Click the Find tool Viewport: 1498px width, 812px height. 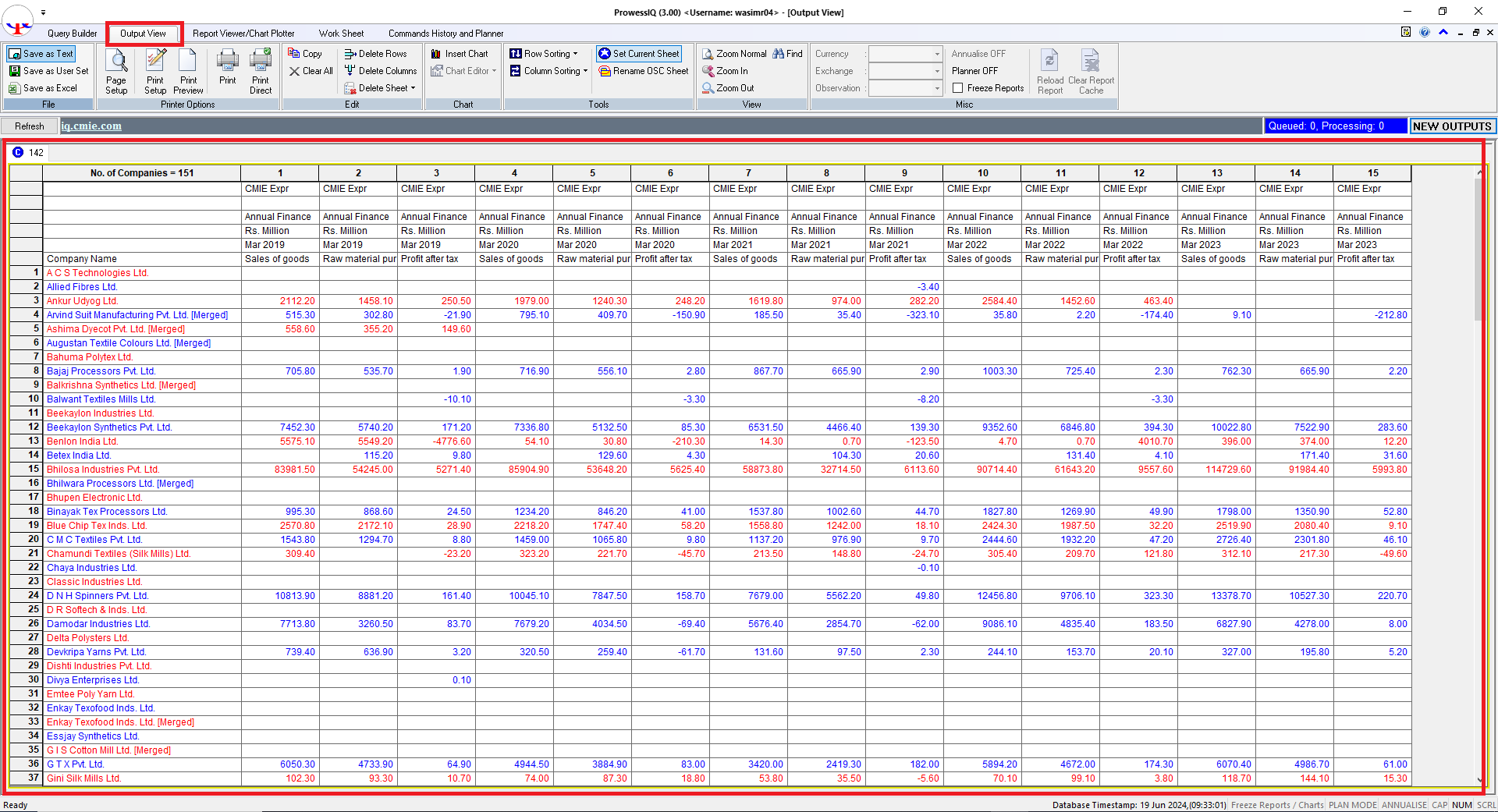pos(787,54)
